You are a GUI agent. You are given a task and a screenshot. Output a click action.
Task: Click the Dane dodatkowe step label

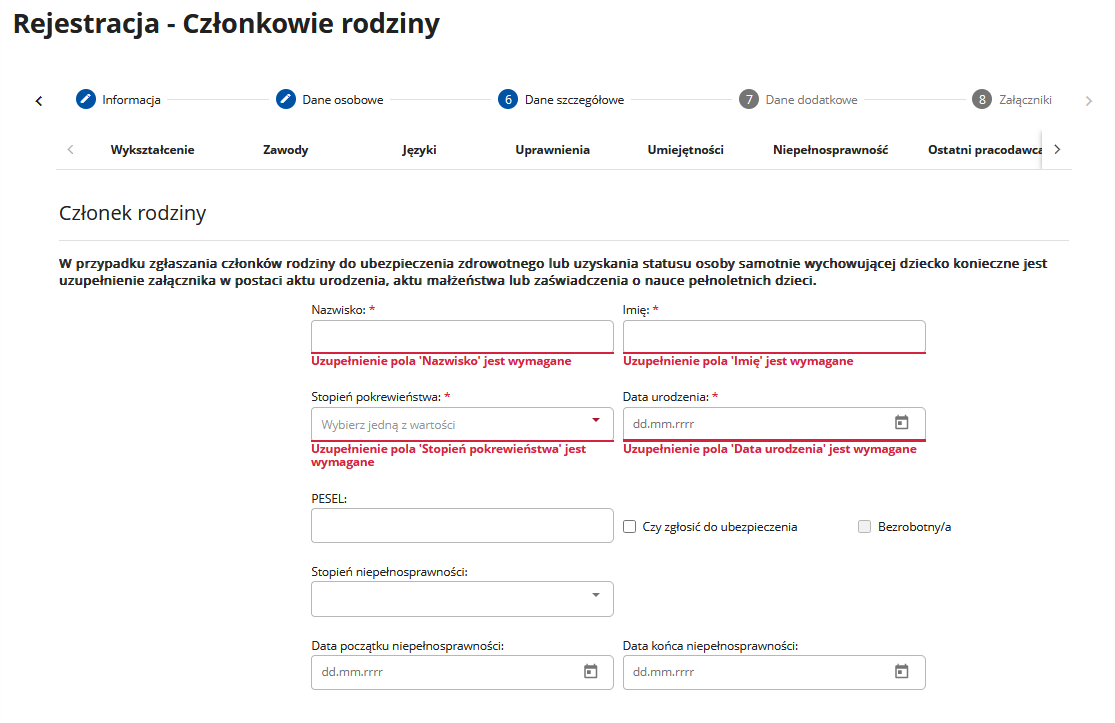pos(811,100)
